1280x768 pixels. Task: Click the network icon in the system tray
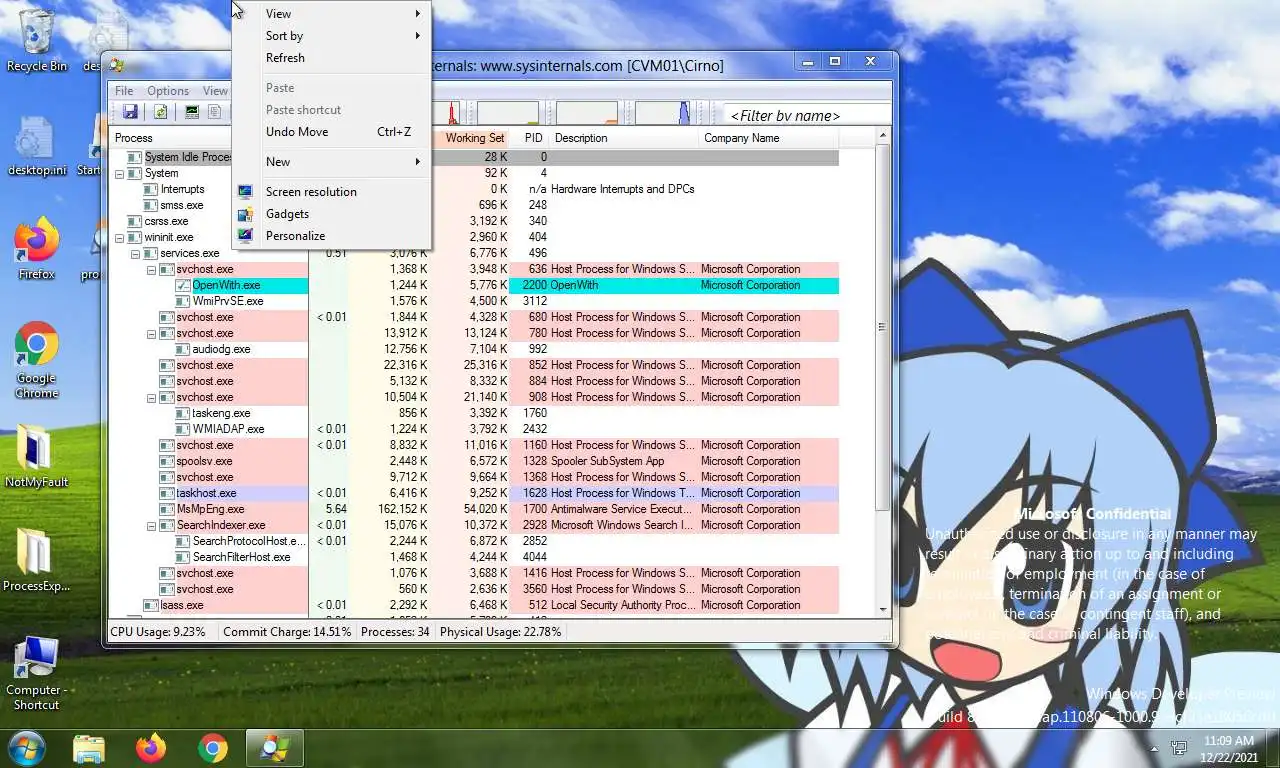[x=1179, y=748]
